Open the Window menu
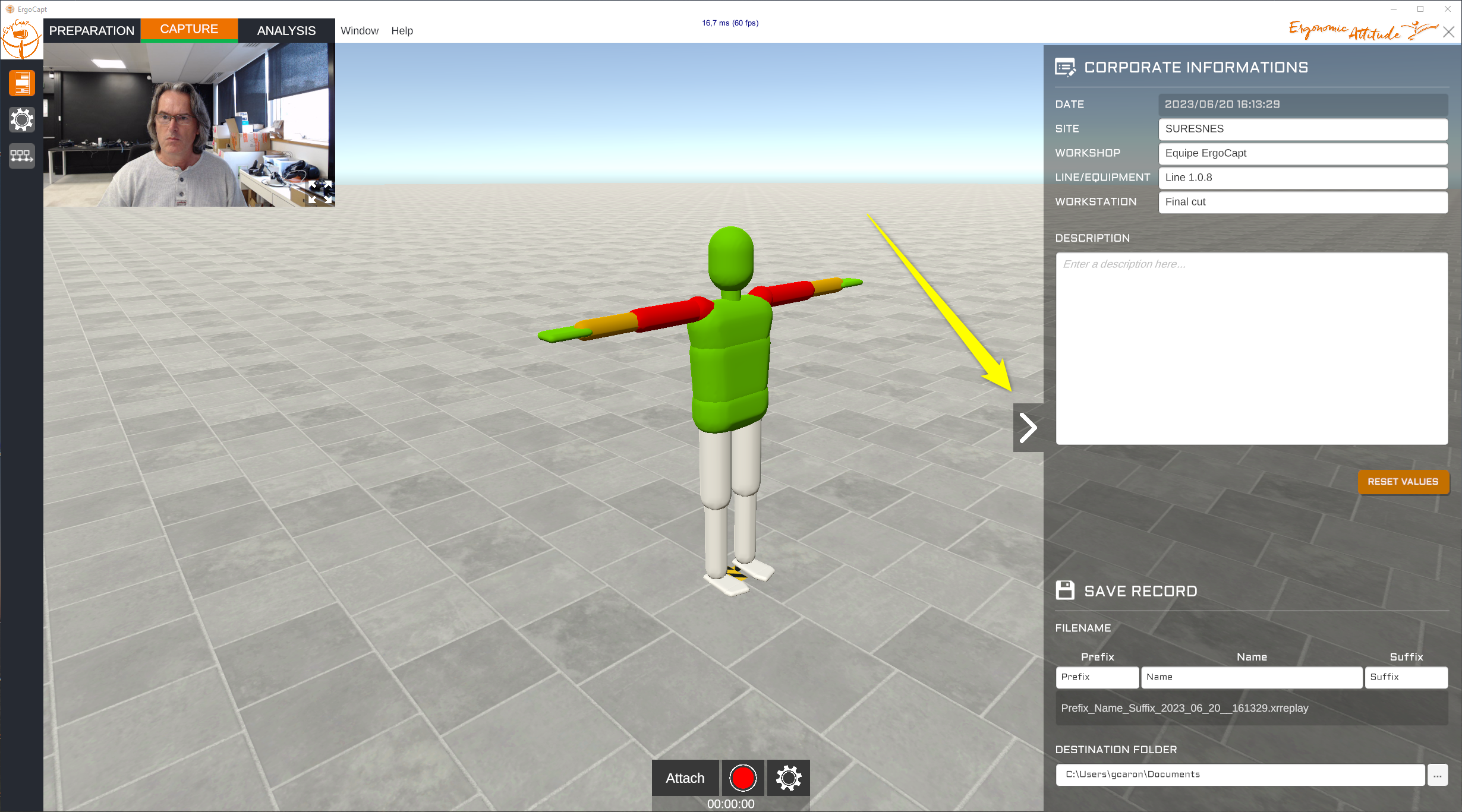The height and width of the screenshot is (812, 1462). tap(360, 31)
